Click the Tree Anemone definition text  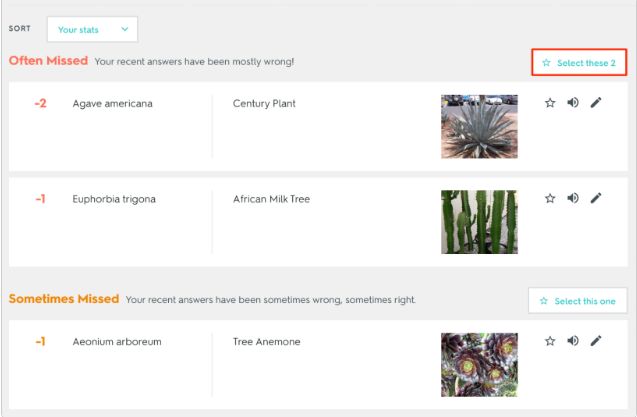[266, 342]
